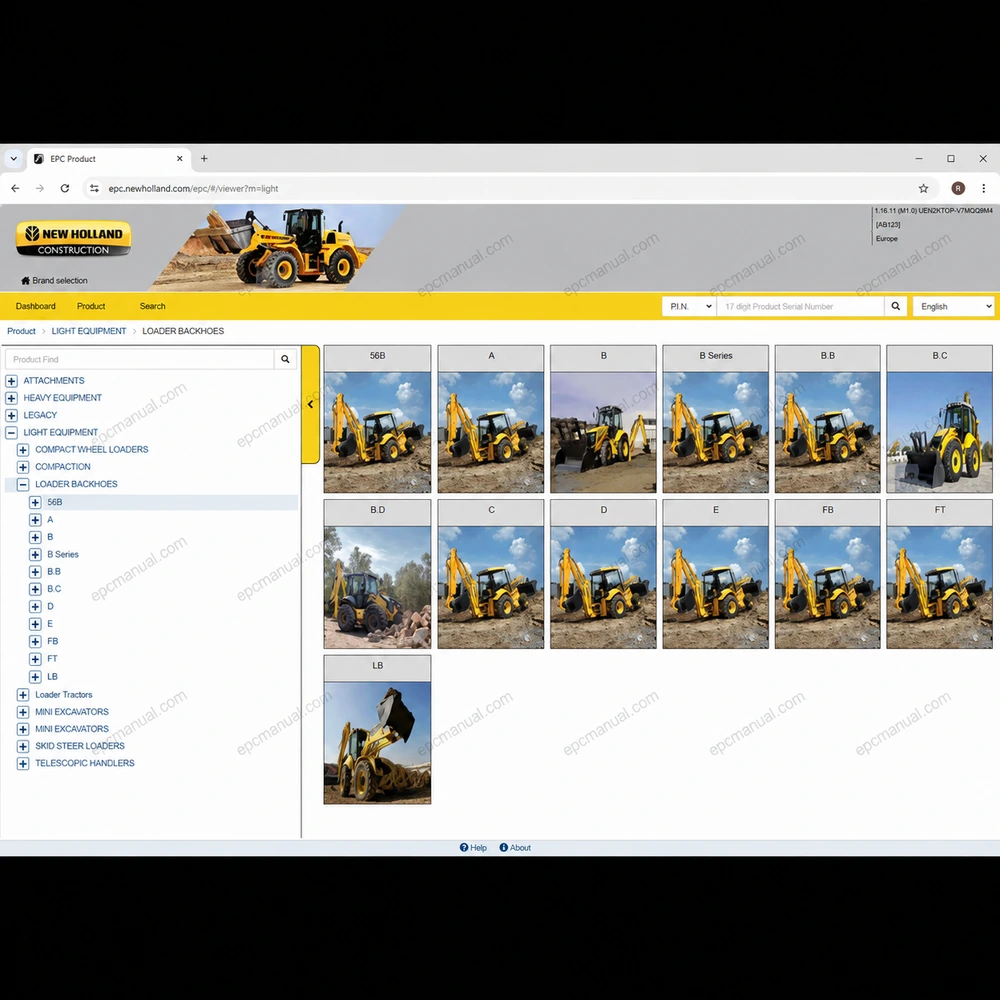Expand the ATTACHMENTS tree node
Screen dimensions: 1000x1000
tap(11, 381)
